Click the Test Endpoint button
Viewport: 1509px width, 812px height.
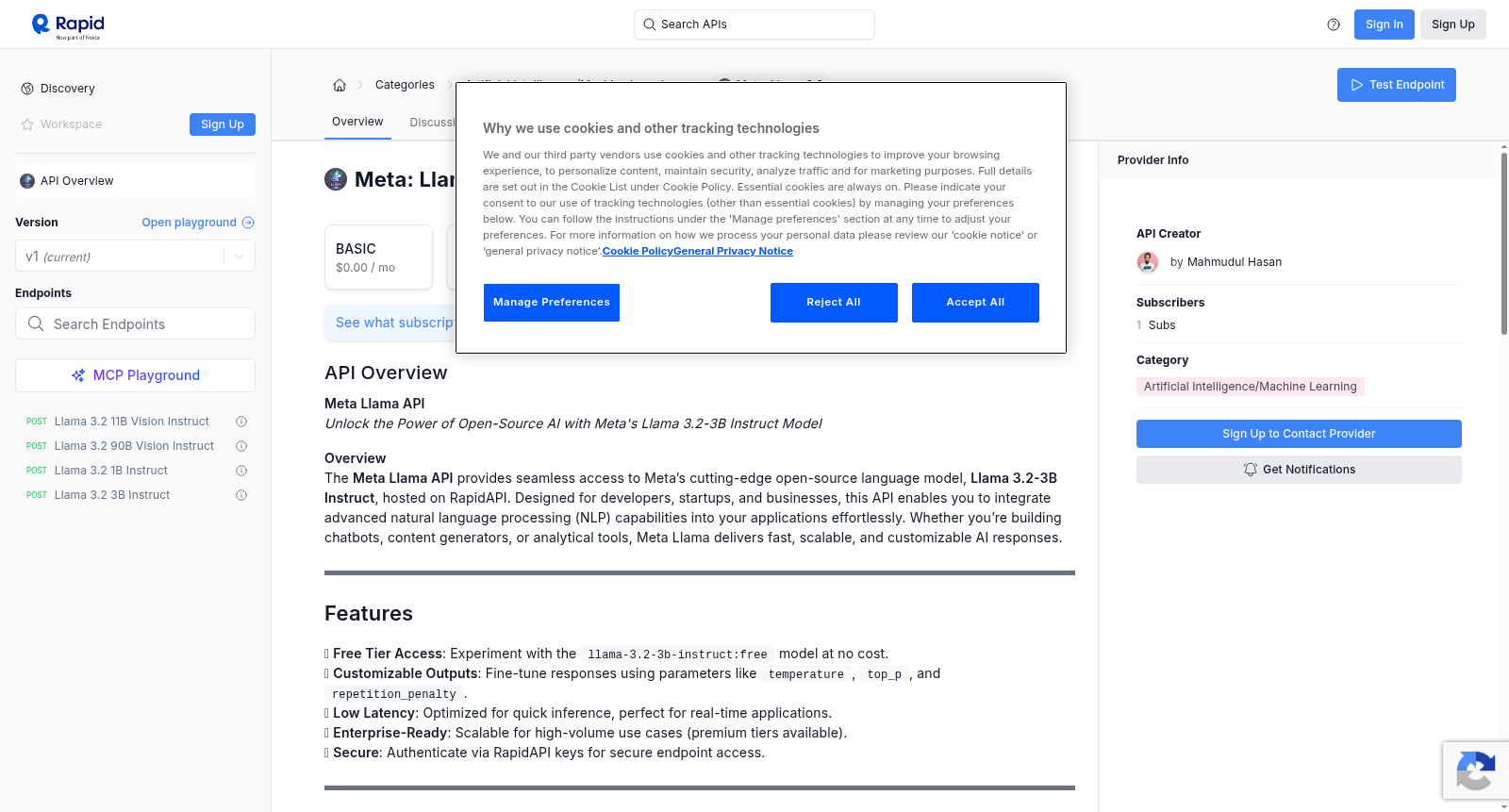(1397, 85)
